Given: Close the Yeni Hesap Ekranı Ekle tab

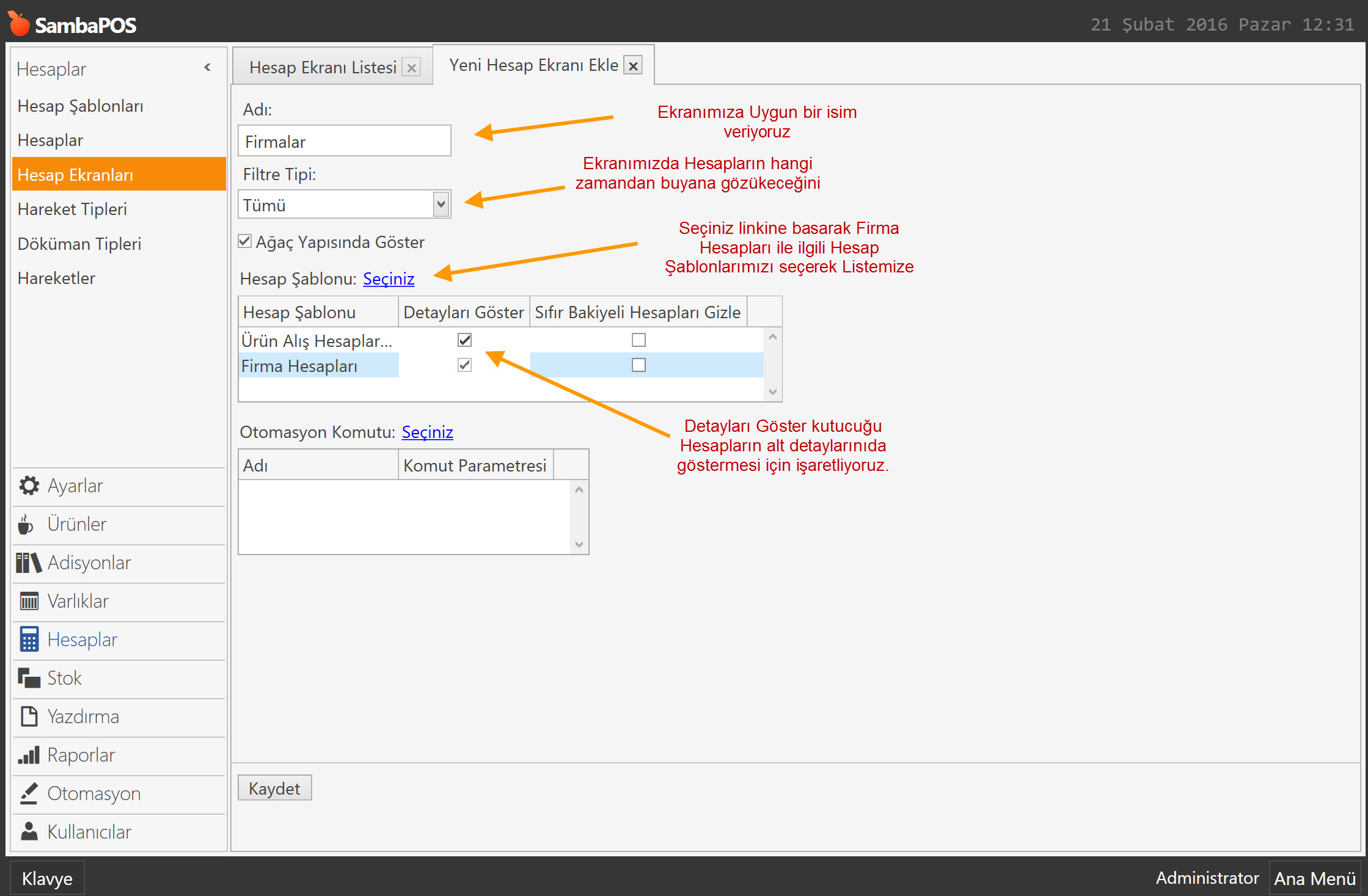Looking at the screenshot, I should coord(634,65).
